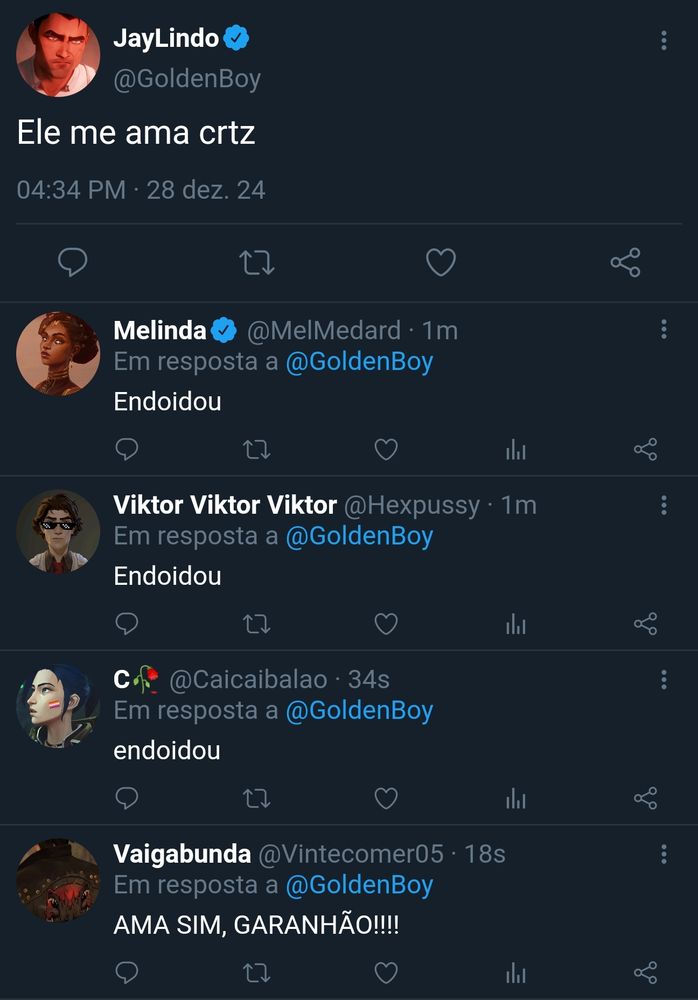
Task: Open options menu on JayLindo's tweet
Action: point(663,38)
